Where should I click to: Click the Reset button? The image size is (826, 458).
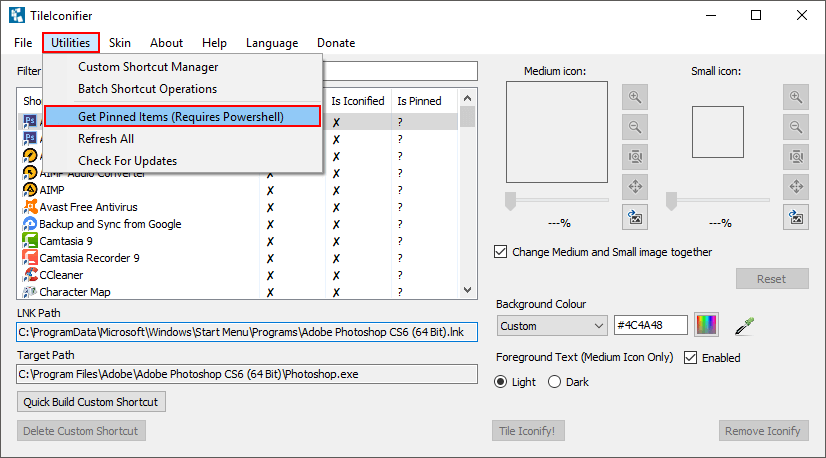(772, 279)
